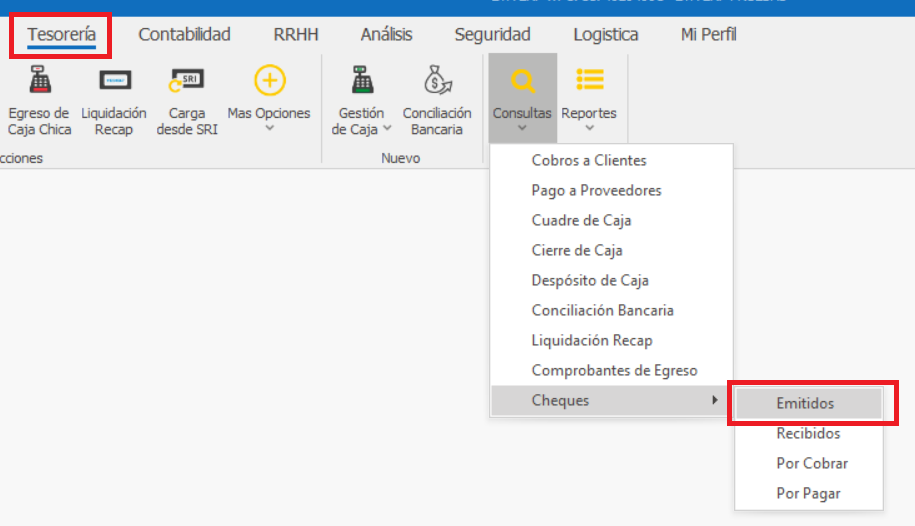Switch to the Contabilidad tab
The image size is (915, 526).
coord(184,35)
